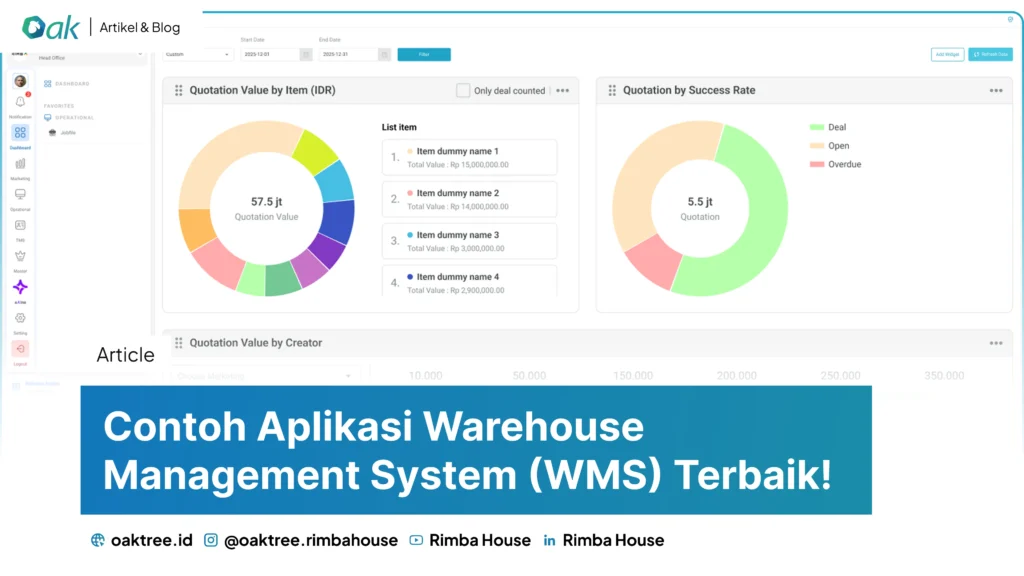Viewport: 1024px width, 576px height.
Task: Click the Oak logo
Action: point(51,27)
